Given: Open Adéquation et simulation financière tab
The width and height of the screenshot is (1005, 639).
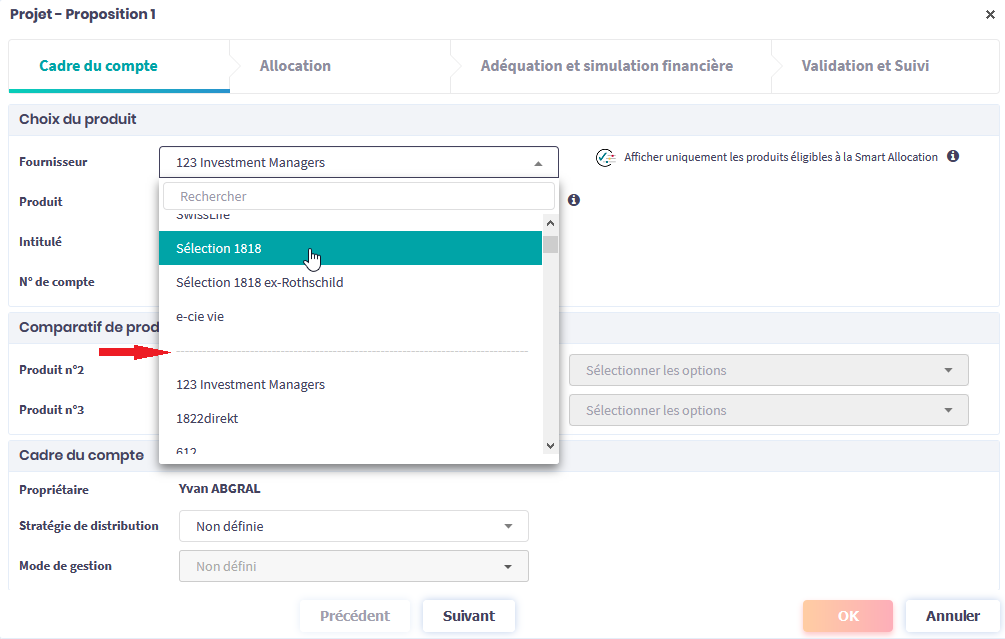Looking at the screenshot, I should [606, 66].
